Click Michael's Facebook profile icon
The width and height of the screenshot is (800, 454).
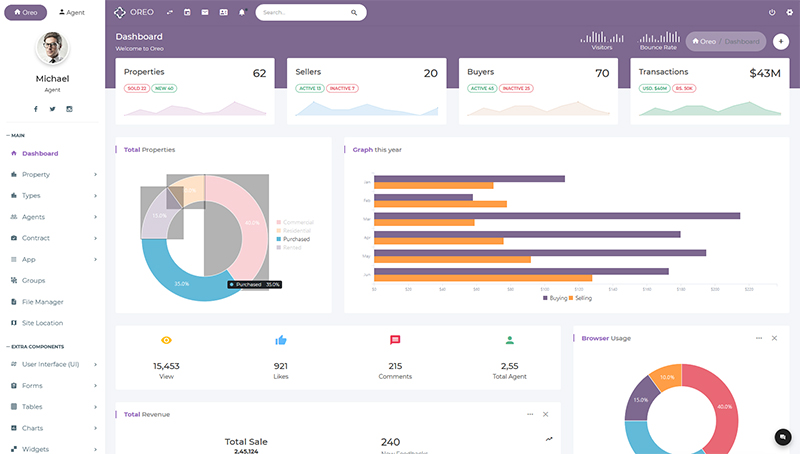click(35, 108)
